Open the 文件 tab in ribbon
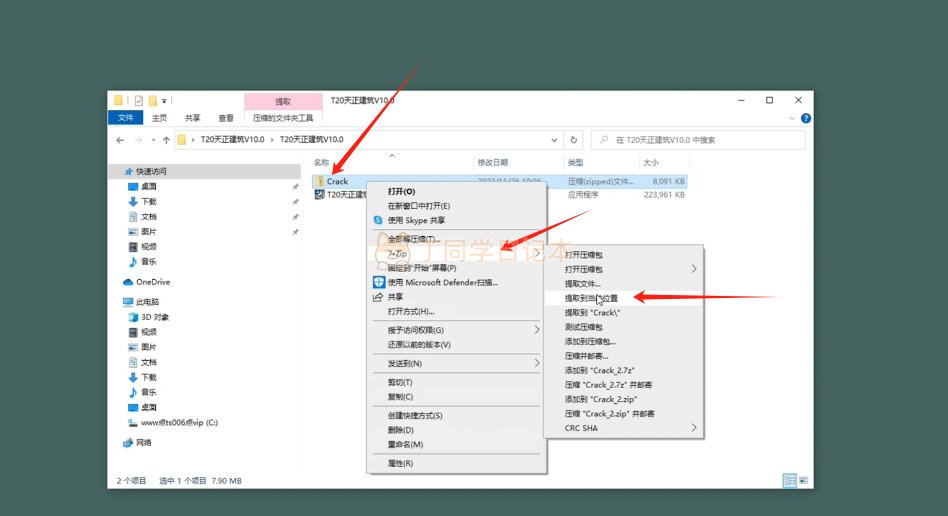Screen dimensions: 948x516 pos(126,118)
